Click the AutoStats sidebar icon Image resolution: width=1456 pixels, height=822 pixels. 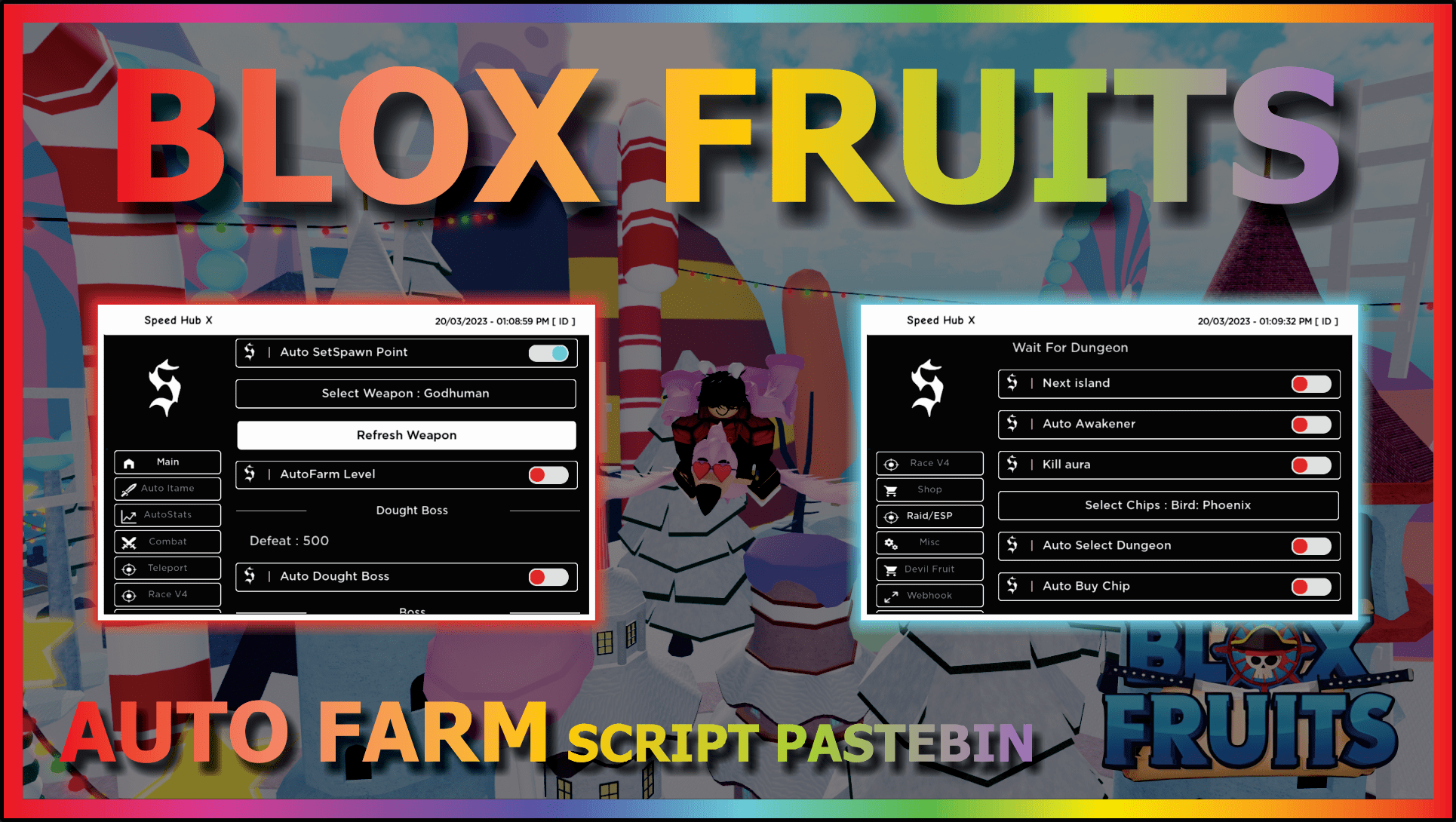(167, 515)
